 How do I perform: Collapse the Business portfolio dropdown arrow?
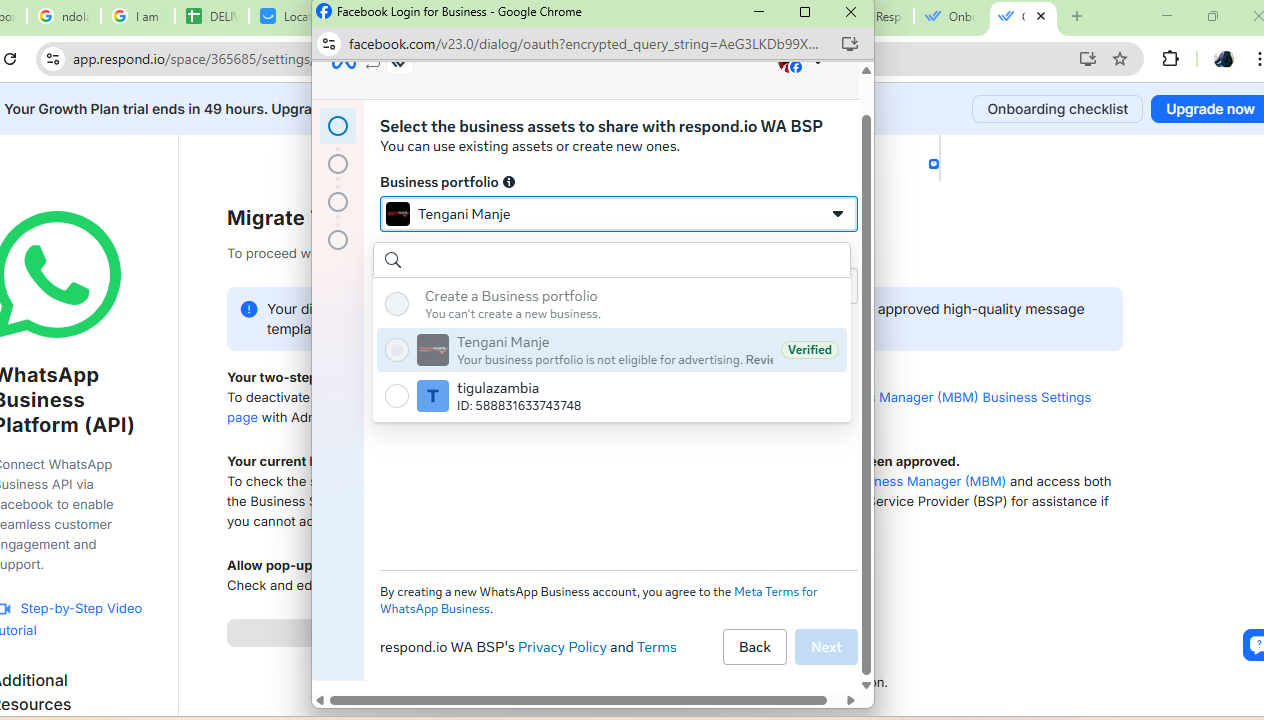(x=837, y=214)
